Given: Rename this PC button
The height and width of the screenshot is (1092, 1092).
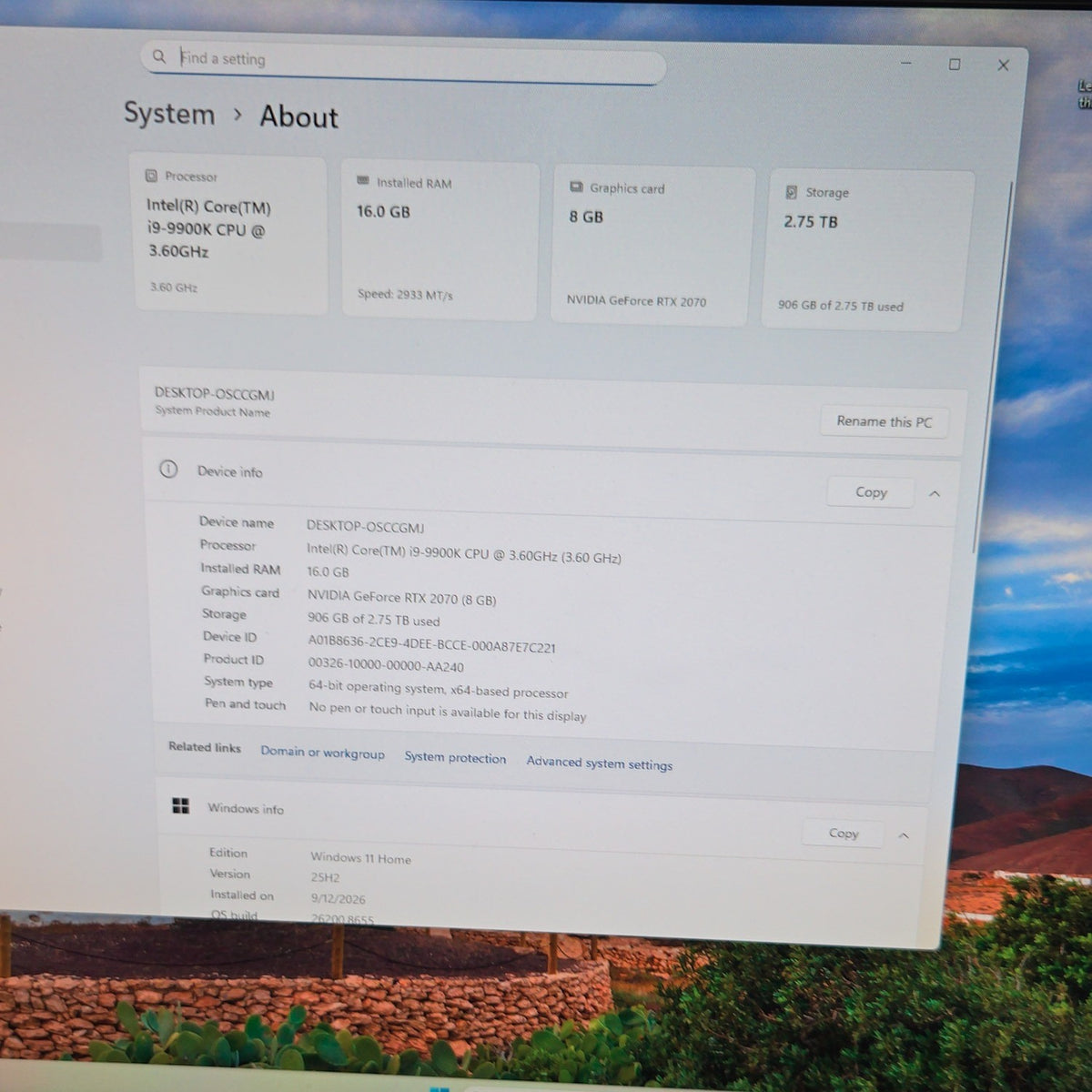Looking at the screenshot, I should 885,421.
